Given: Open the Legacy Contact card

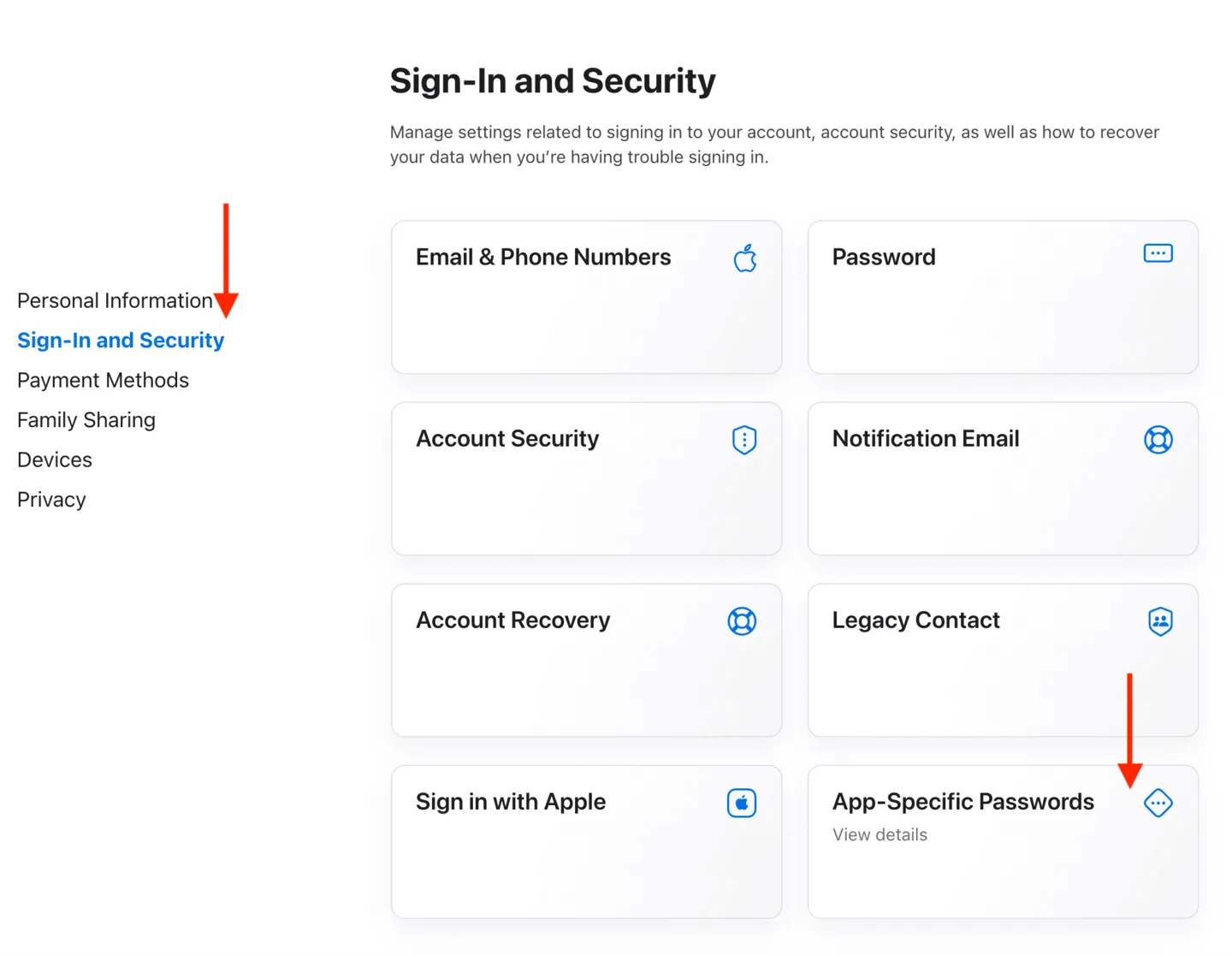Looking at the screenshot, I should point(1002,660).
